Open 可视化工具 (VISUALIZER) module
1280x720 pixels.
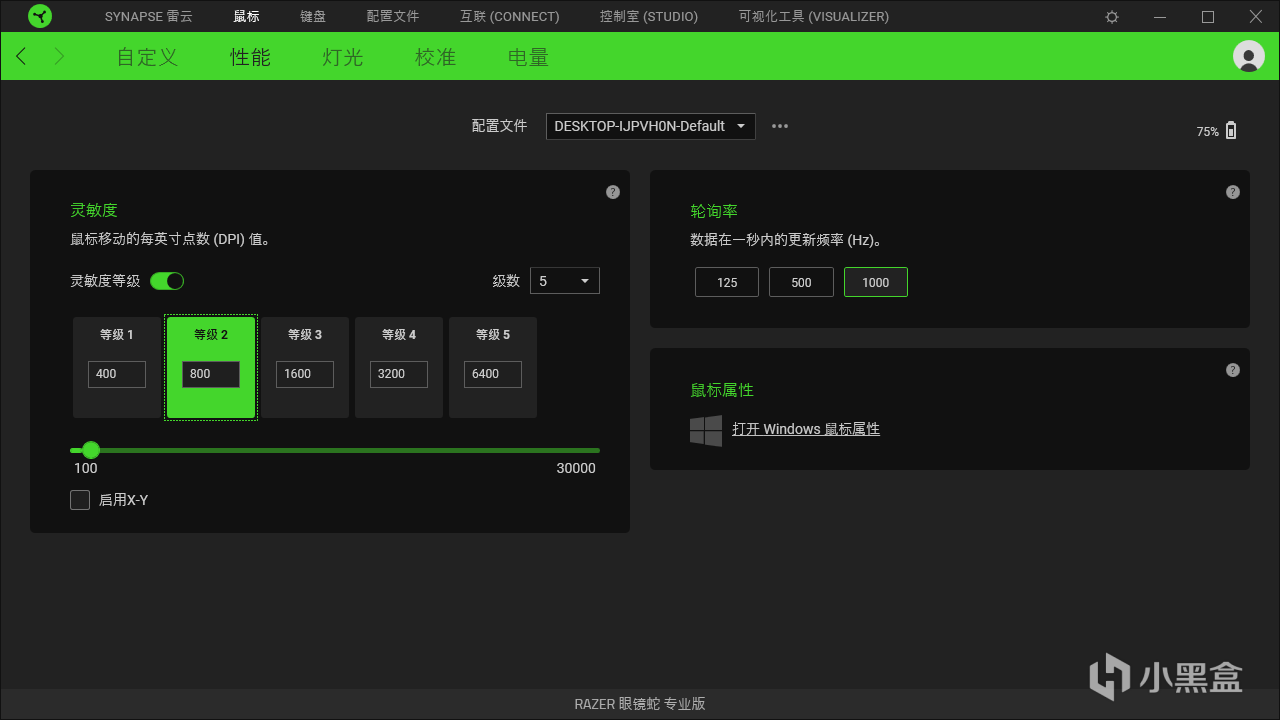coord(814,17)
